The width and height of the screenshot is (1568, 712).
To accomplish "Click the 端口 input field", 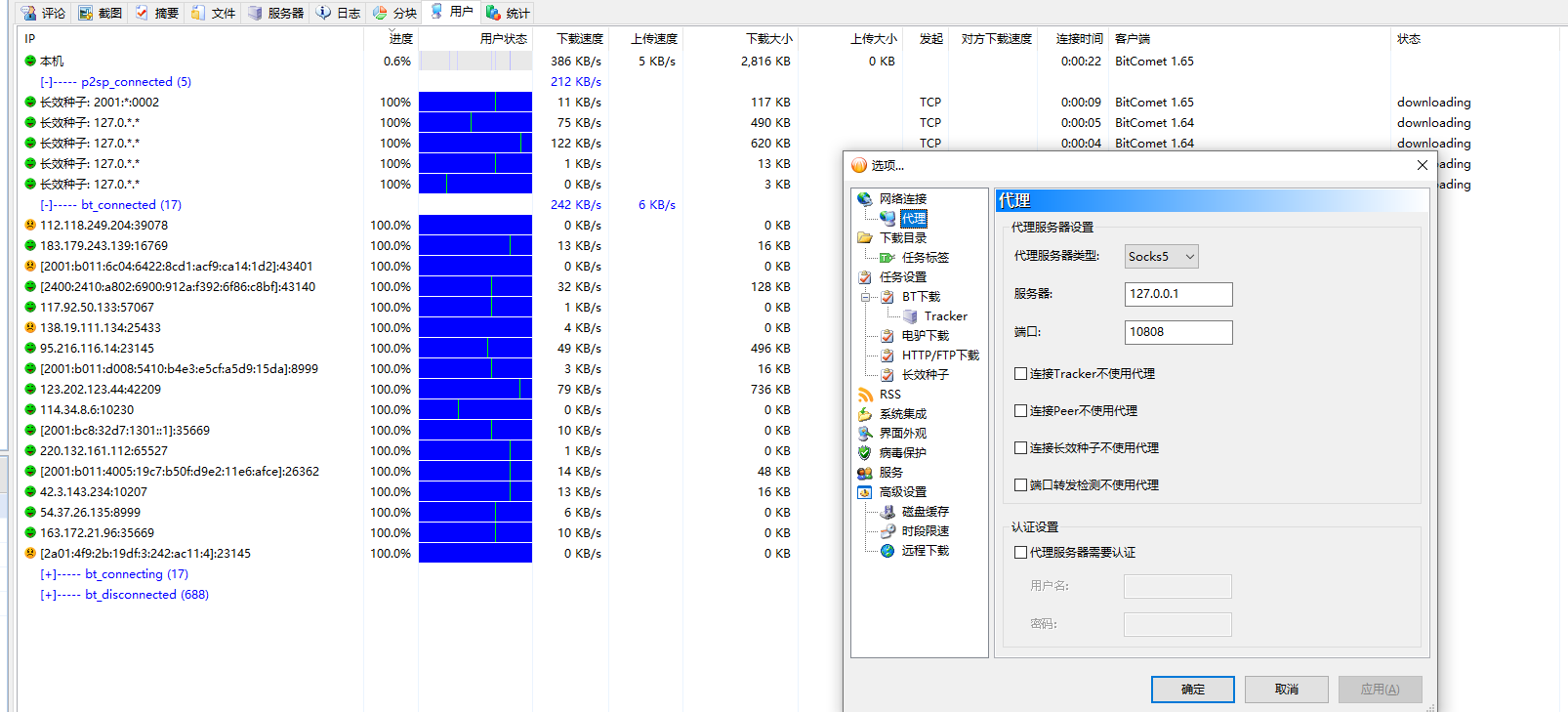I will [1178, 332].
